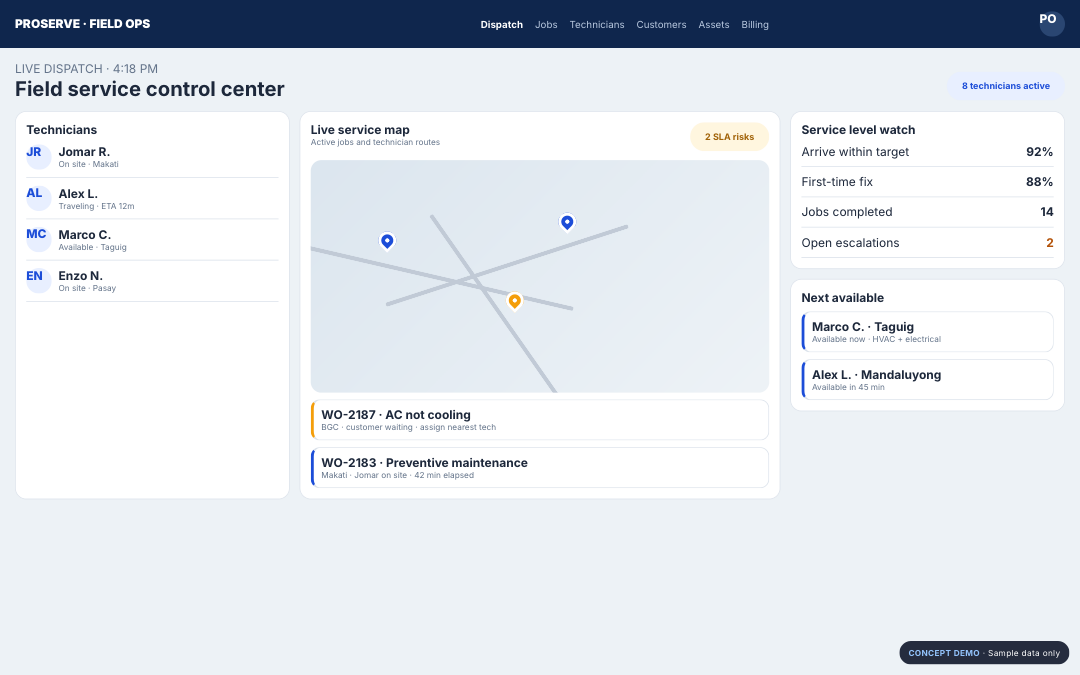Click the Service level watch heading
The height and width of the screenshot is (675, 1080).
[x=858, y=129]
